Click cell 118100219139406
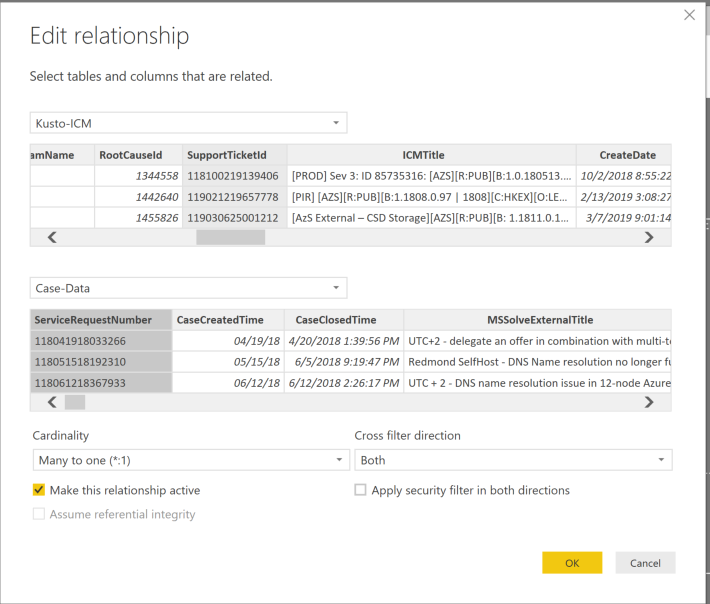The height and width of the screenshot is (604, 710). (x=235, y=176)
